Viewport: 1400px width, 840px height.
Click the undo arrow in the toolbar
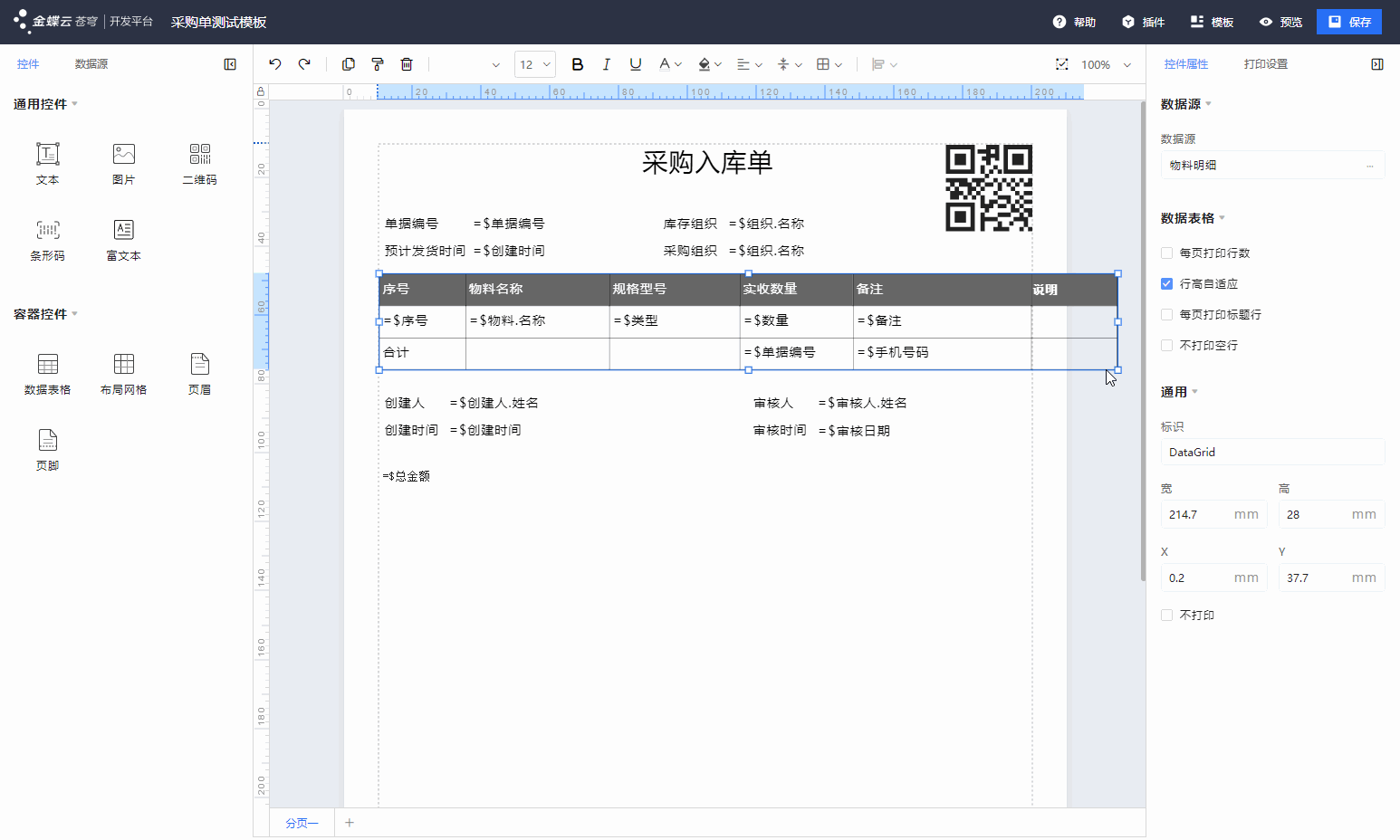coord(275,64)
